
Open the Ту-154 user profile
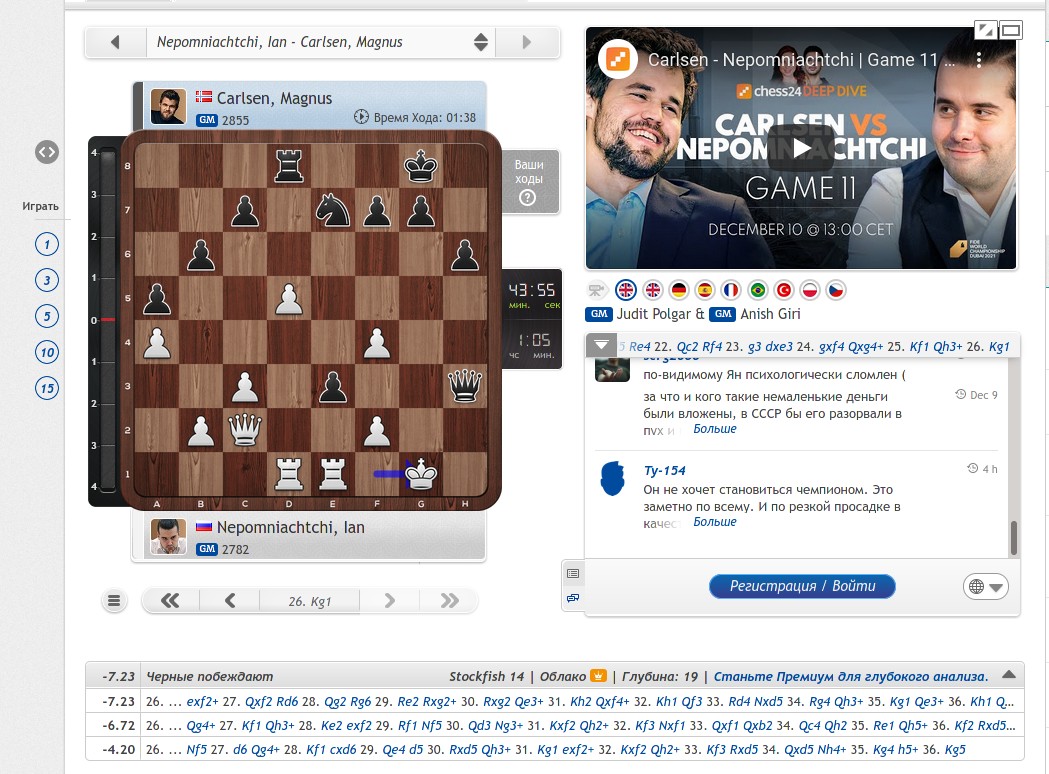664,470
